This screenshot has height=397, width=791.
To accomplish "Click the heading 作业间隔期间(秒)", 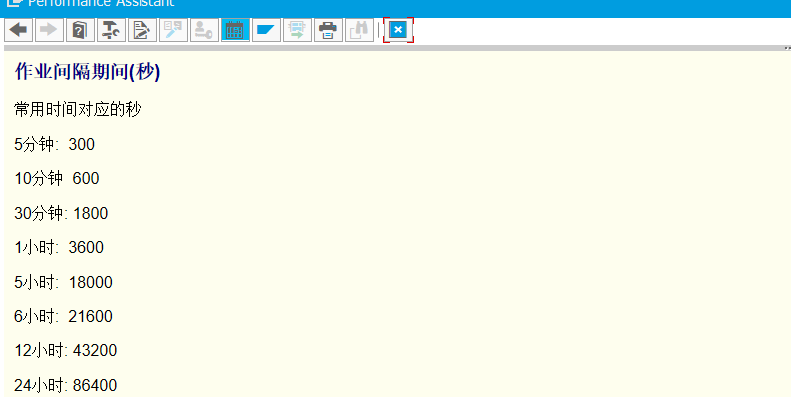I will coord(87,72).
